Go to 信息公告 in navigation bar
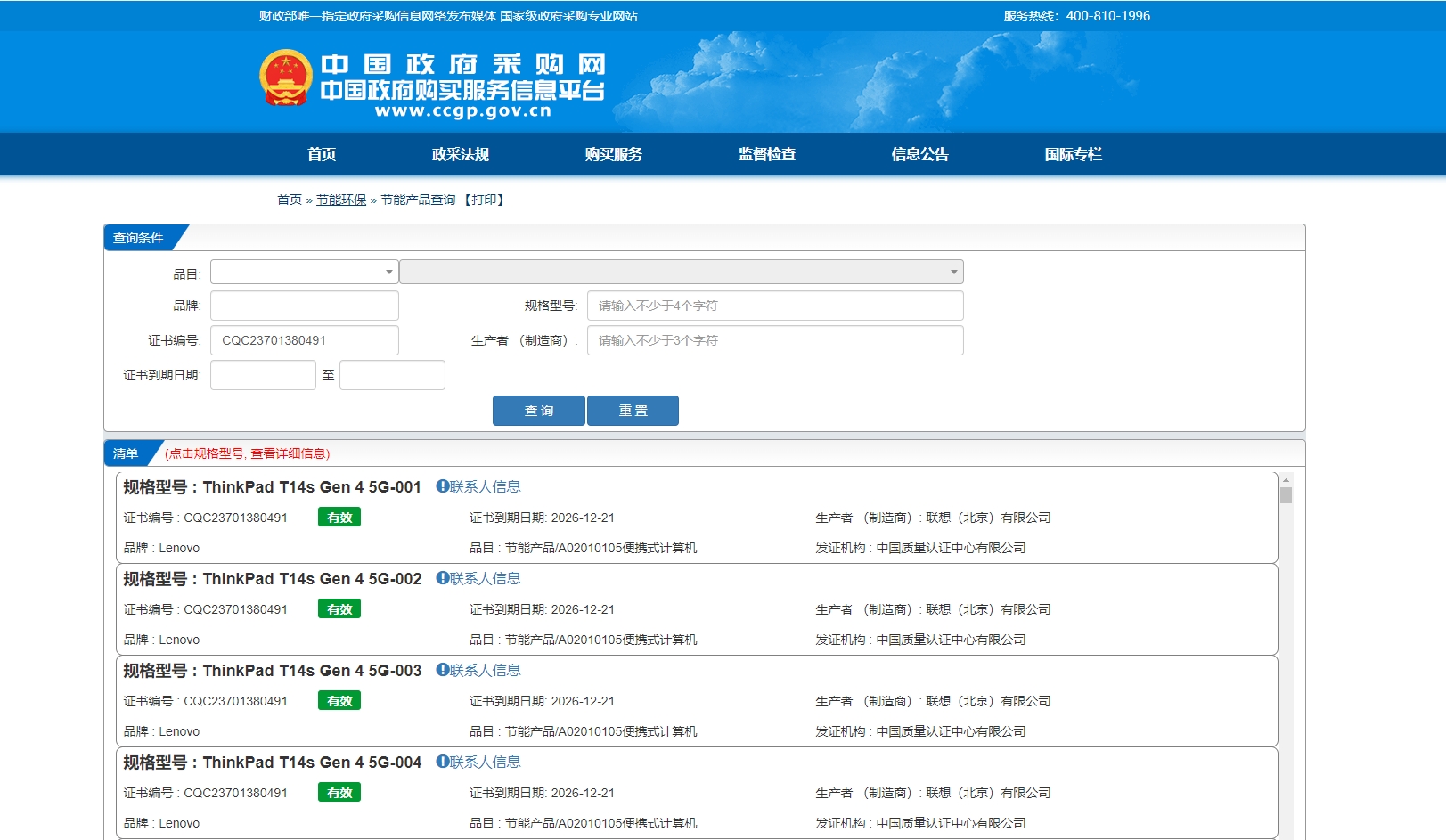 (x=919, y=154)
